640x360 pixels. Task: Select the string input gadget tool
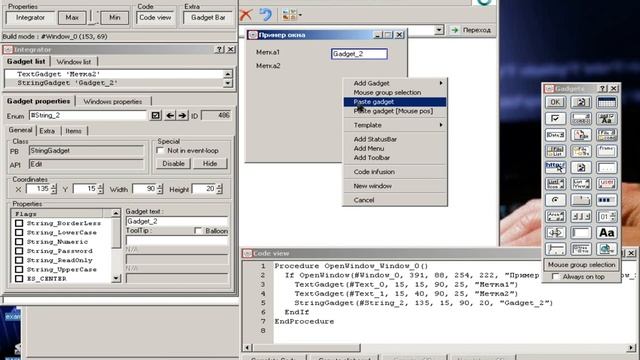(x=581, y=233)
